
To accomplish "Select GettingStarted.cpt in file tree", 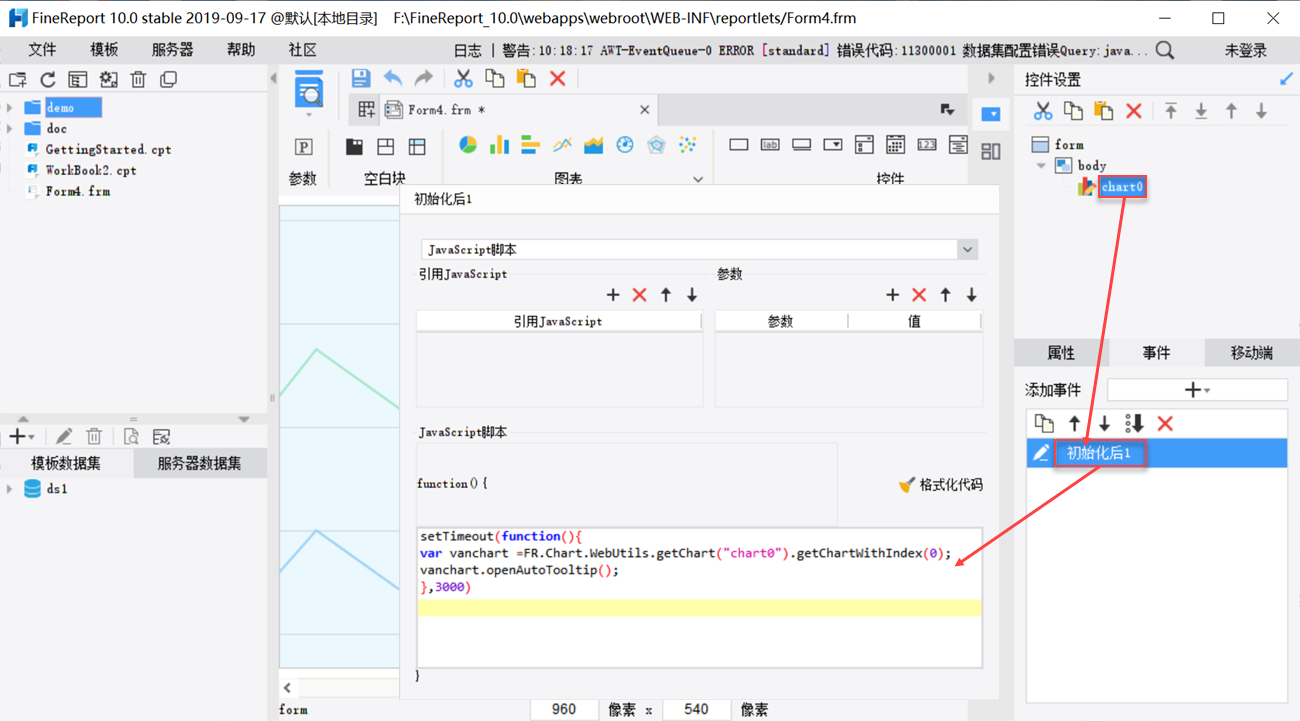I will click(108, 150).
